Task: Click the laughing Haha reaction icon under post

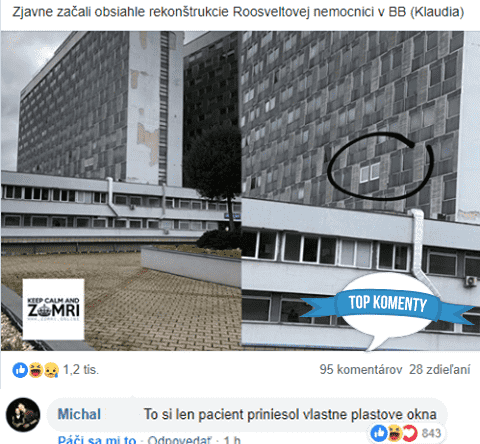Action: point(35,370)
